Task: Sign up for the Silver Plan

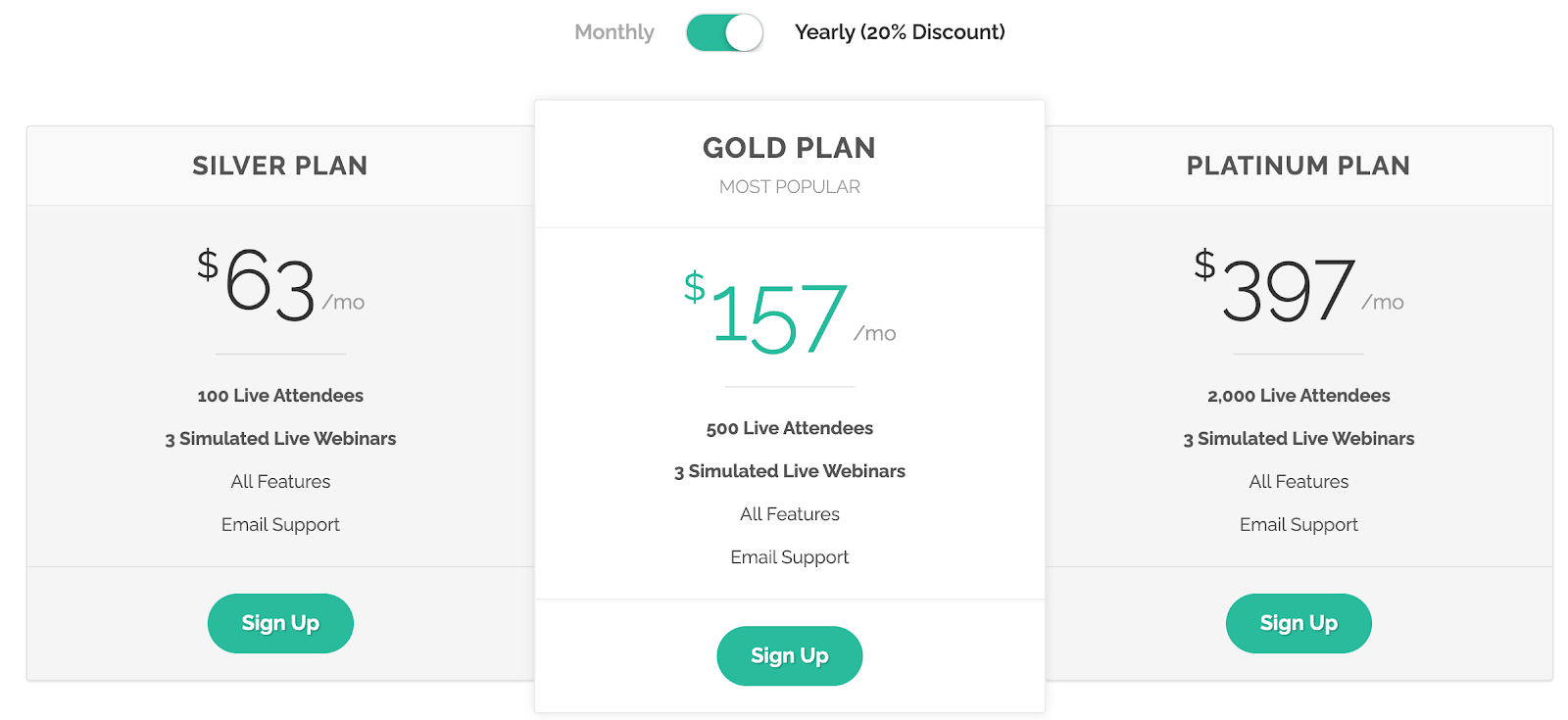Action: [x=280, y=623]
